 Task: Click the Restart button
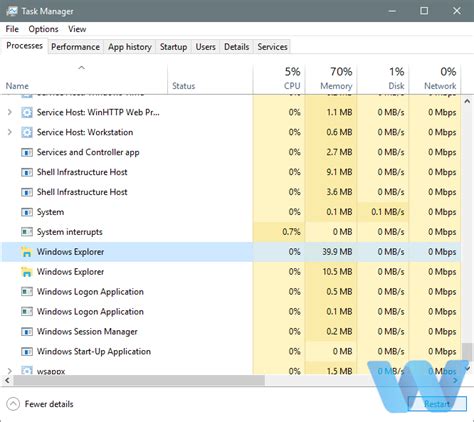click(x=437, y=404)
